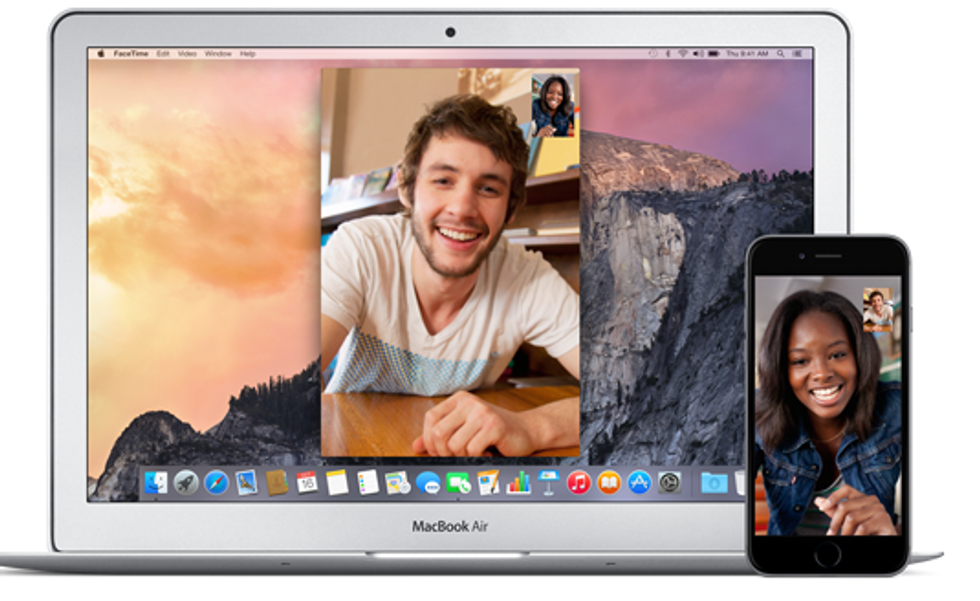
Task: Open the Video menu
Action: tap(187, 53)
